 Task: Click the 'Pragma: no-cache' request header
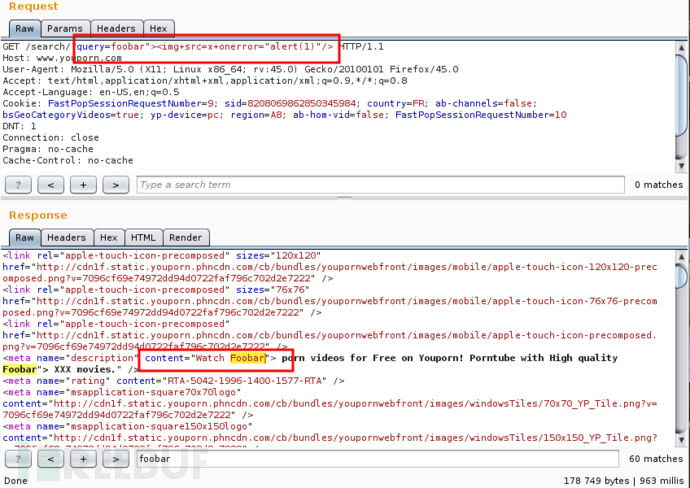(x=48, y=150)
